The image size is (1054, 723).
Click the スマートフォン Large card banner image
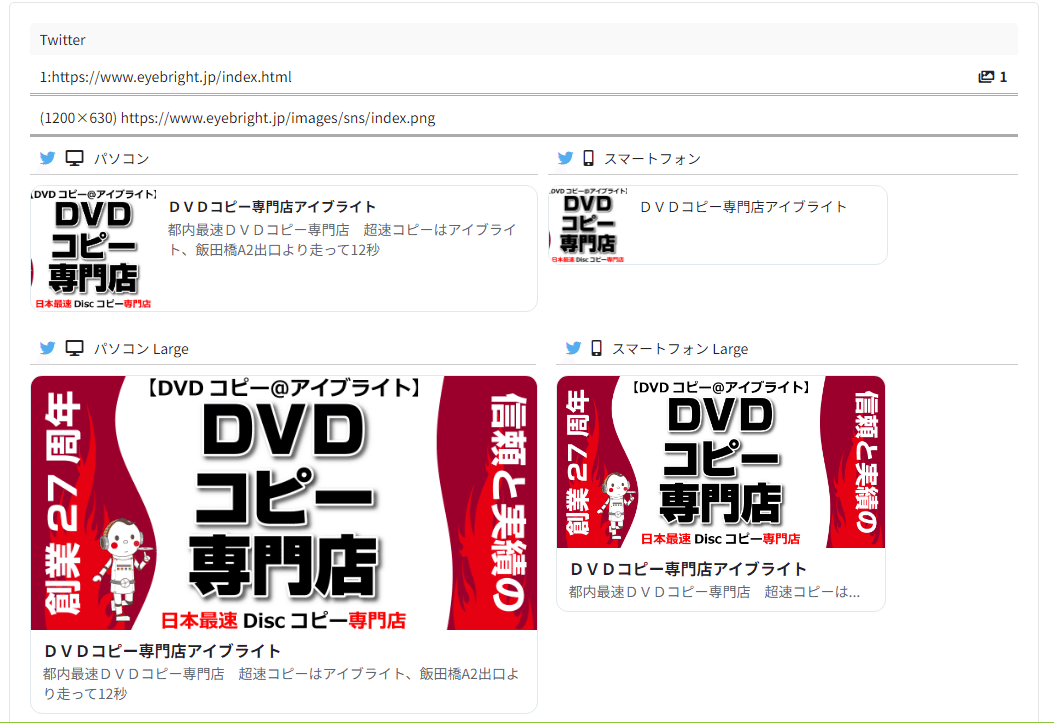(721, 462)
